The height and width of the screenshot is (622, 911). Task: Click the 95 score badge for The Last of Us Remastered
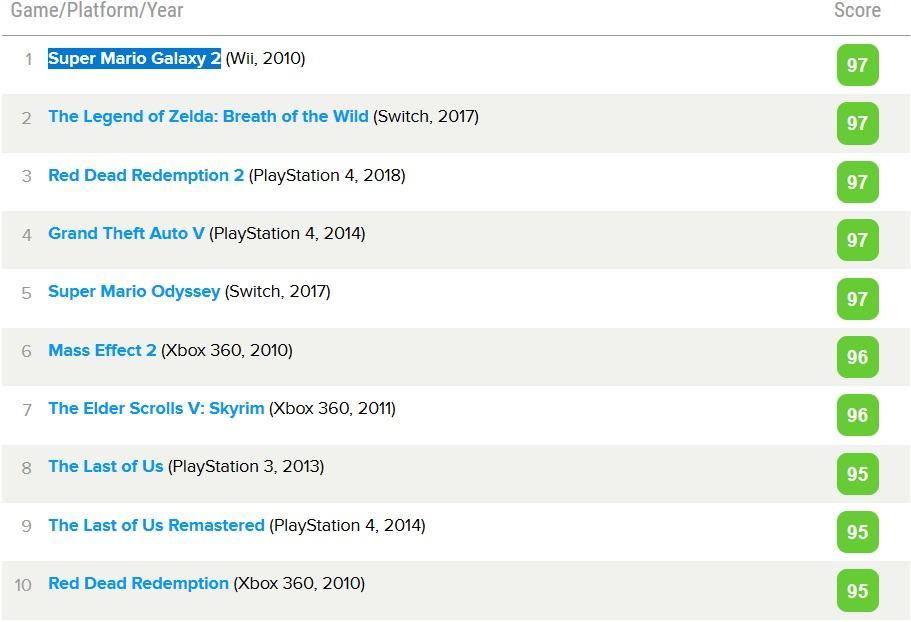[858, 531]
